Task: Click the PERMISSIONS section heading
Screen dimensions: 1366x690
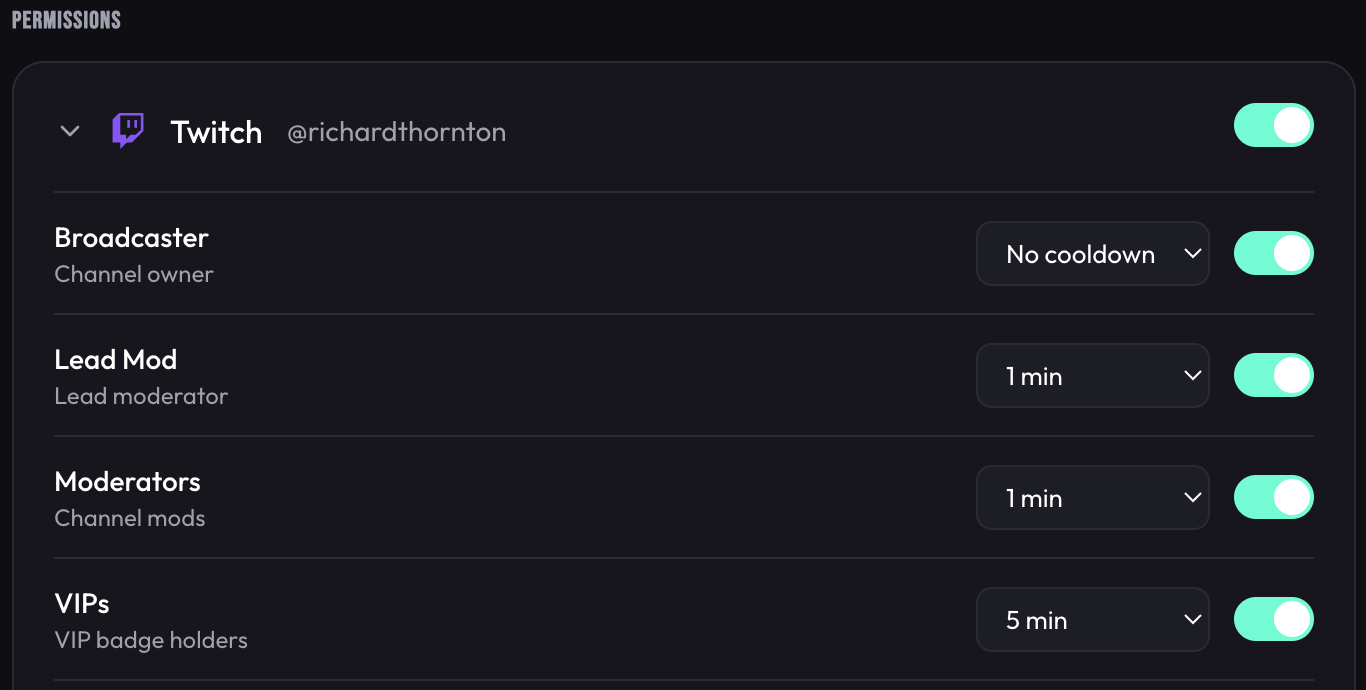Action: tap(66, 20)
